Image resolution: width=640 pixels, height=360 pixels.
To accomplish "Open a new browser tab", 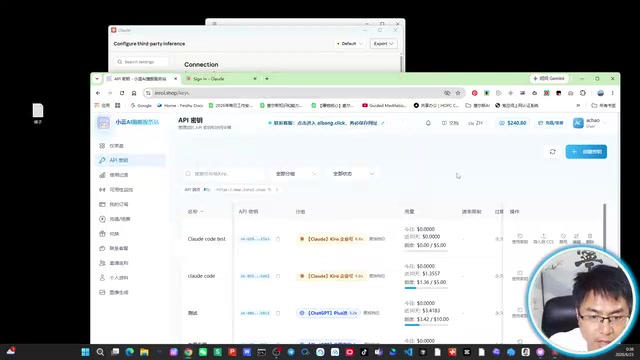I will pos(267,79).
